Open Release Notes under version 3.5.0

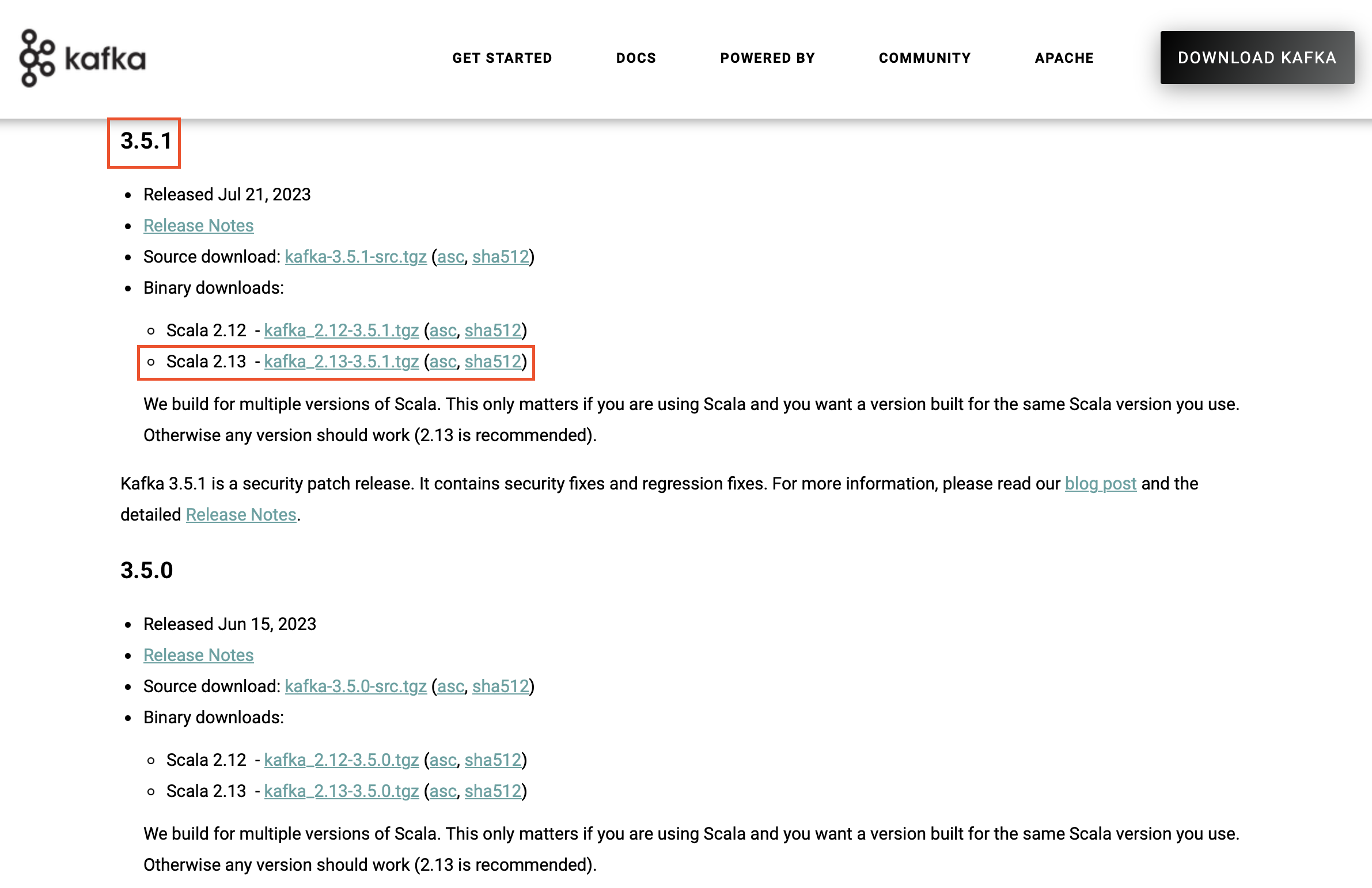[x=198, y=655]
